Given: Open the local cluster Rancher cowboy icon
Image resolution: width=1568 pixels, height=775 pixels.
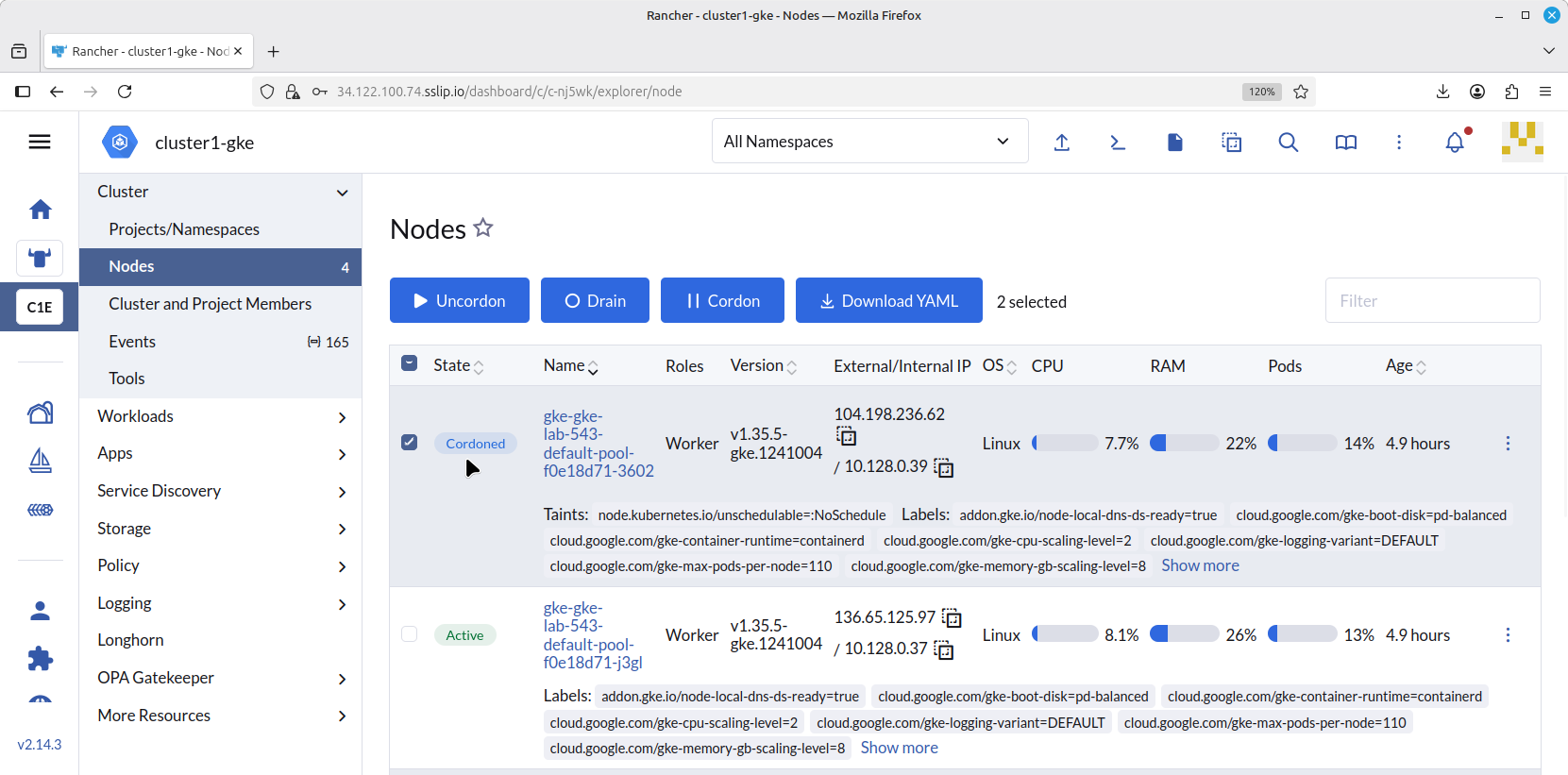Looking at the screenshot, I should click(40, 258).
